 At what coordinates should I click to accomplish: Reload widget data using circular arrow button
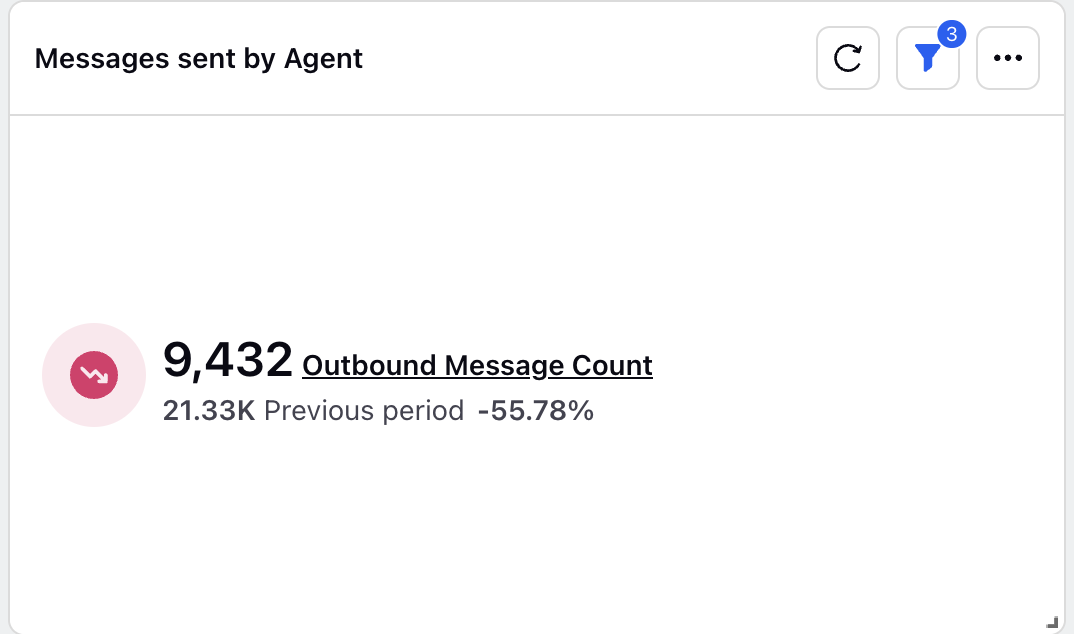pos(847,58)
